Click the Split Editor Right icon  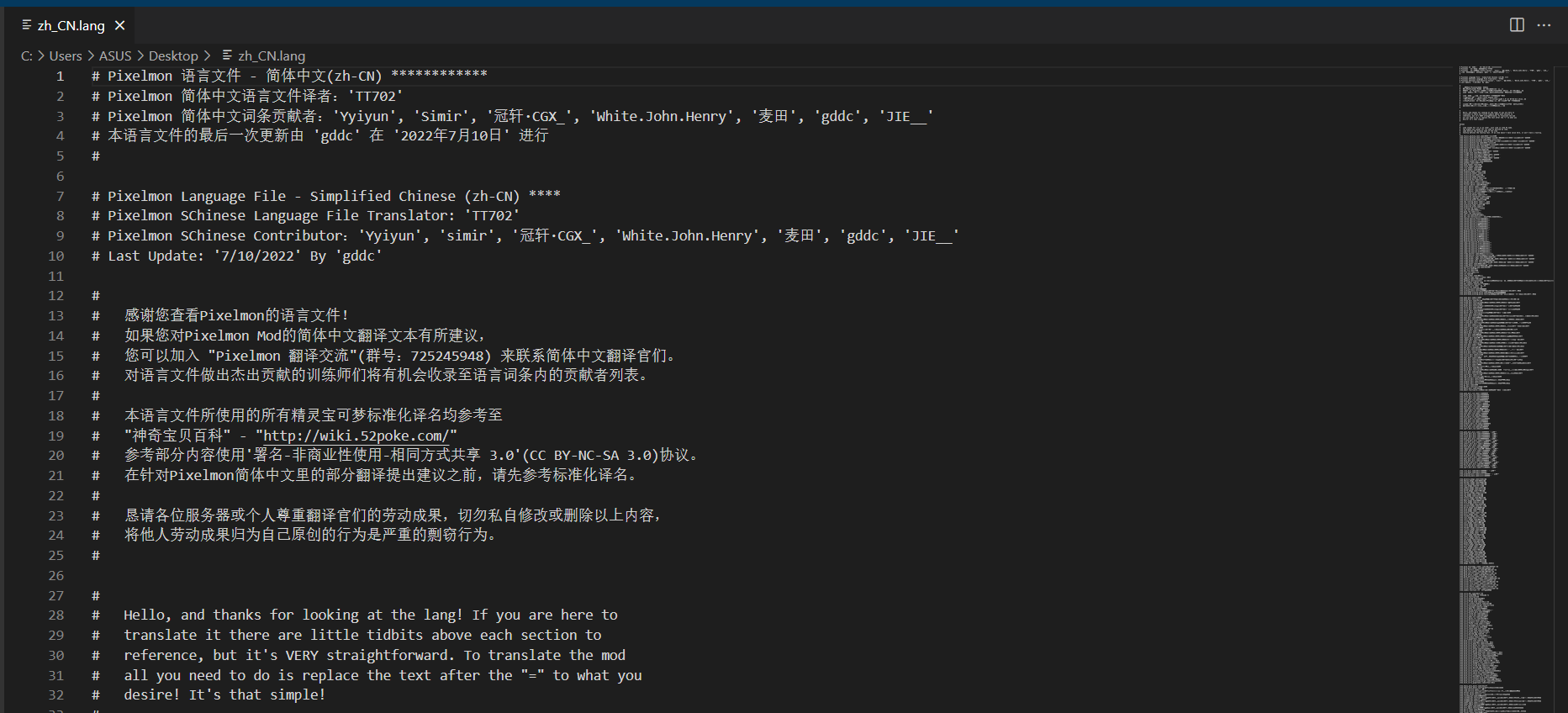point(1517,24)
